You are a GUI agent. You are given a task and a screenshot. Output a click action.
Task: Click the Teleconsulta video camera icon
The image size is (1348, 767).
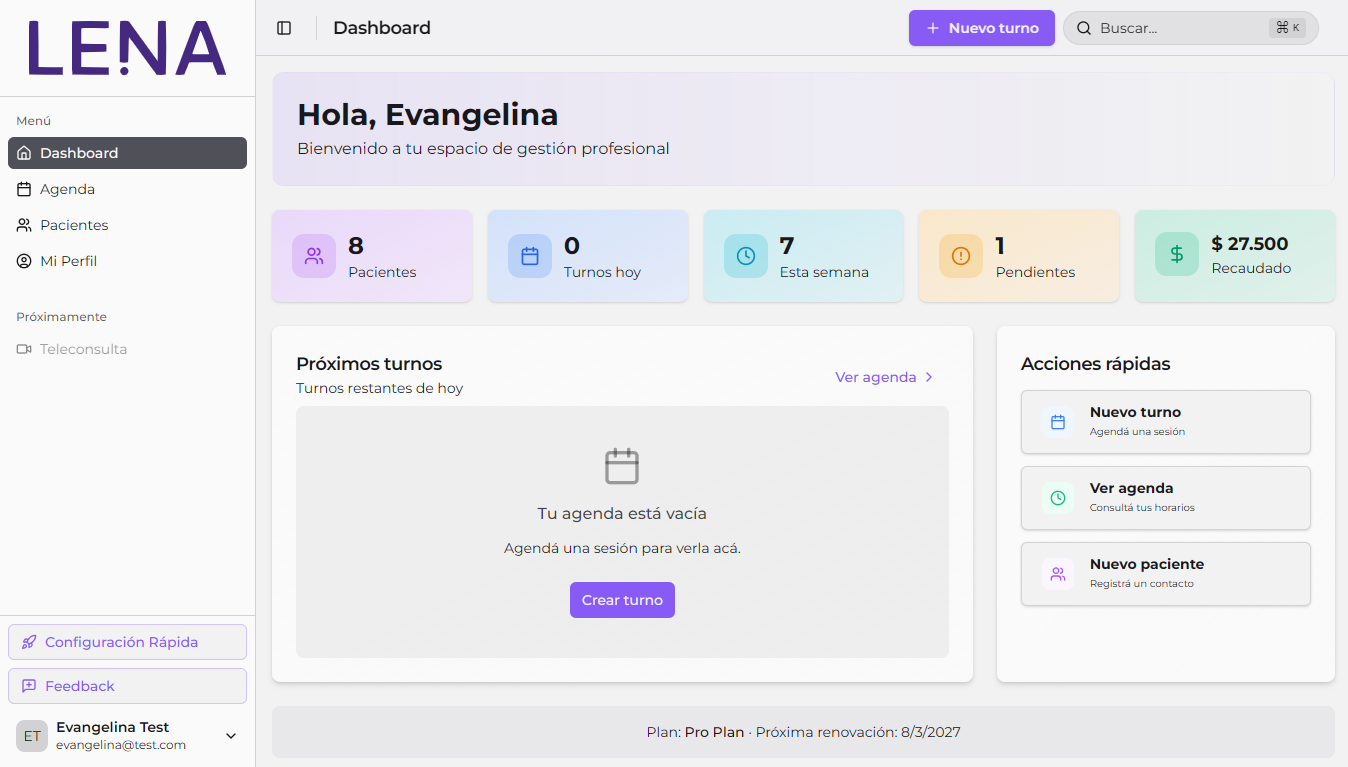pos(24,349)
